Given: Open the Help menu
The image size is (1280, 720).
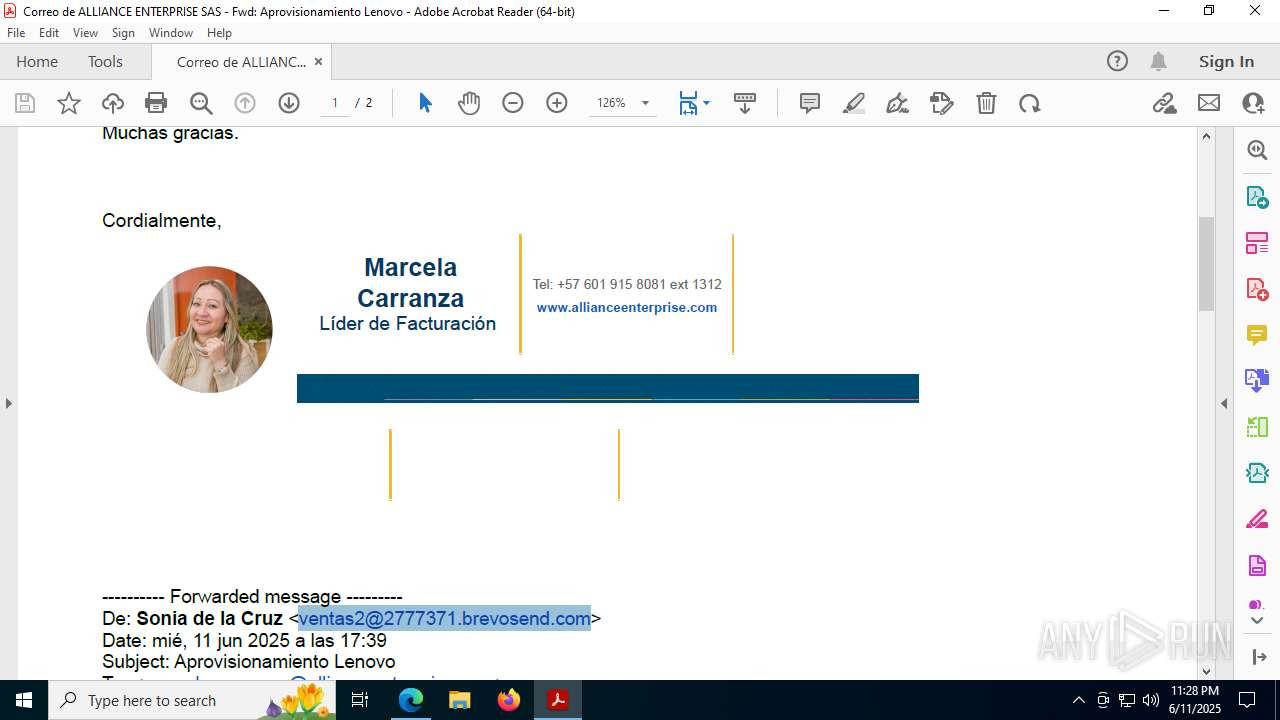Looking at the screenshot, I should click(x=219, y=33).
